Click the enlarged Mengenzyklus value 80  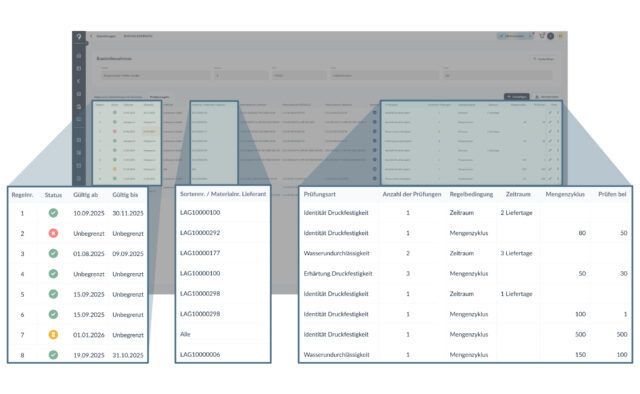click(x=582, y=233)
